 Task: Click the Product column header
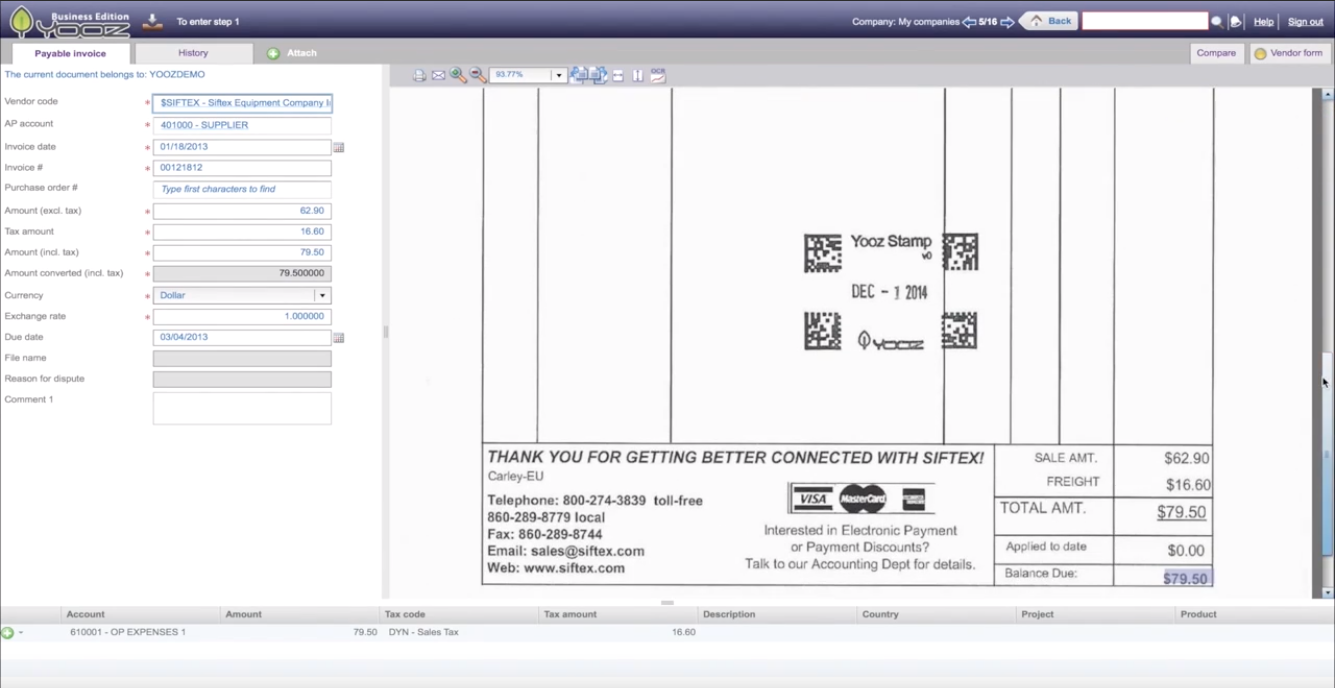1254,614
